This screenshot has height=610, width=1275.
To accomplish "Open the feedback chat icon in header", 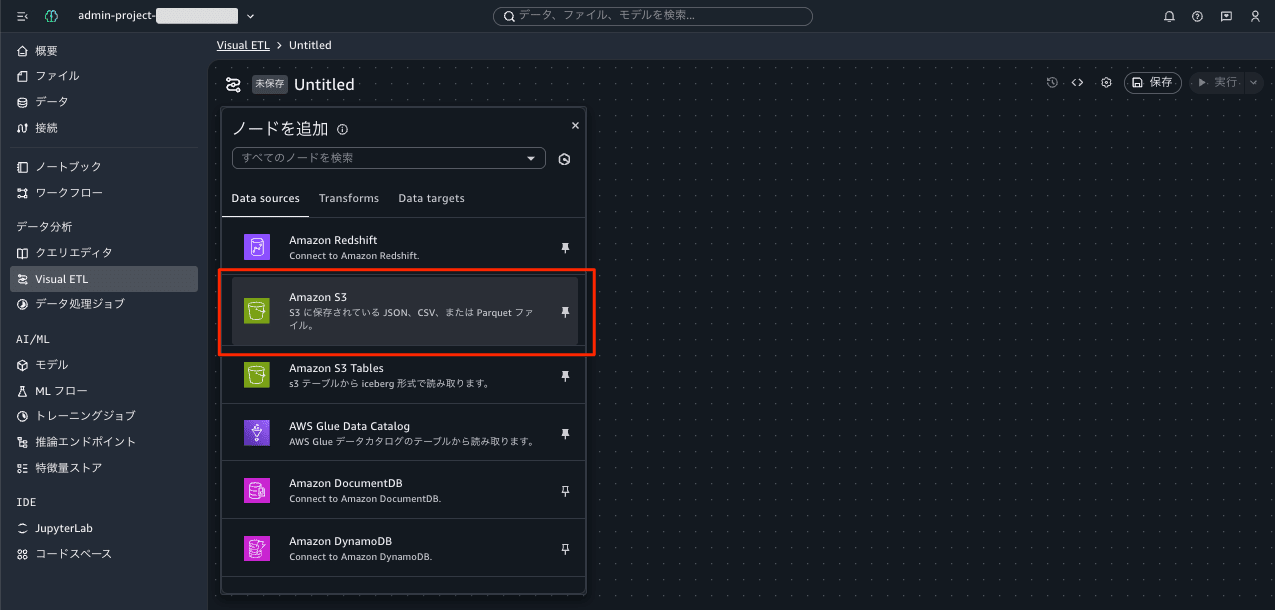I will (1226, 16).
